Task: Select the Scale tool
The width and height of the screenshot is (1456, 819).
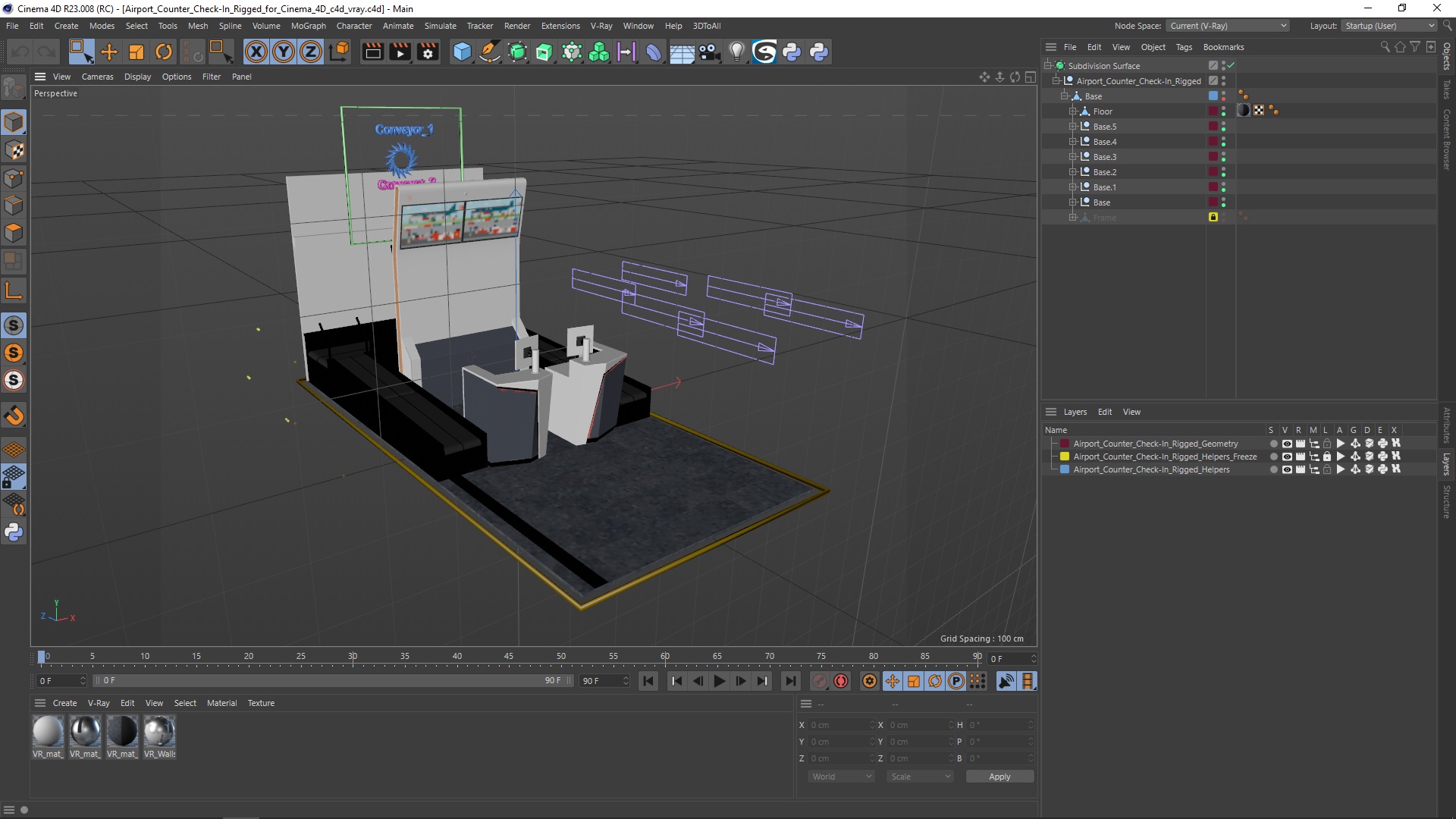Action: pyautogui.click(x=136, y=52)
